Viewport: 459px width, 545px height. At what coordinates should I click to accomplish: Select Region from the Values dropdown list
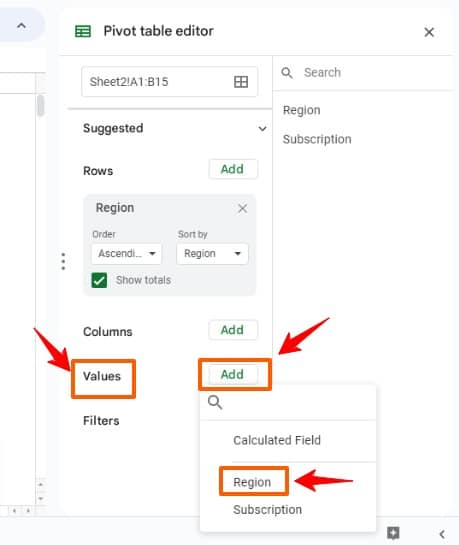point(252,482)
